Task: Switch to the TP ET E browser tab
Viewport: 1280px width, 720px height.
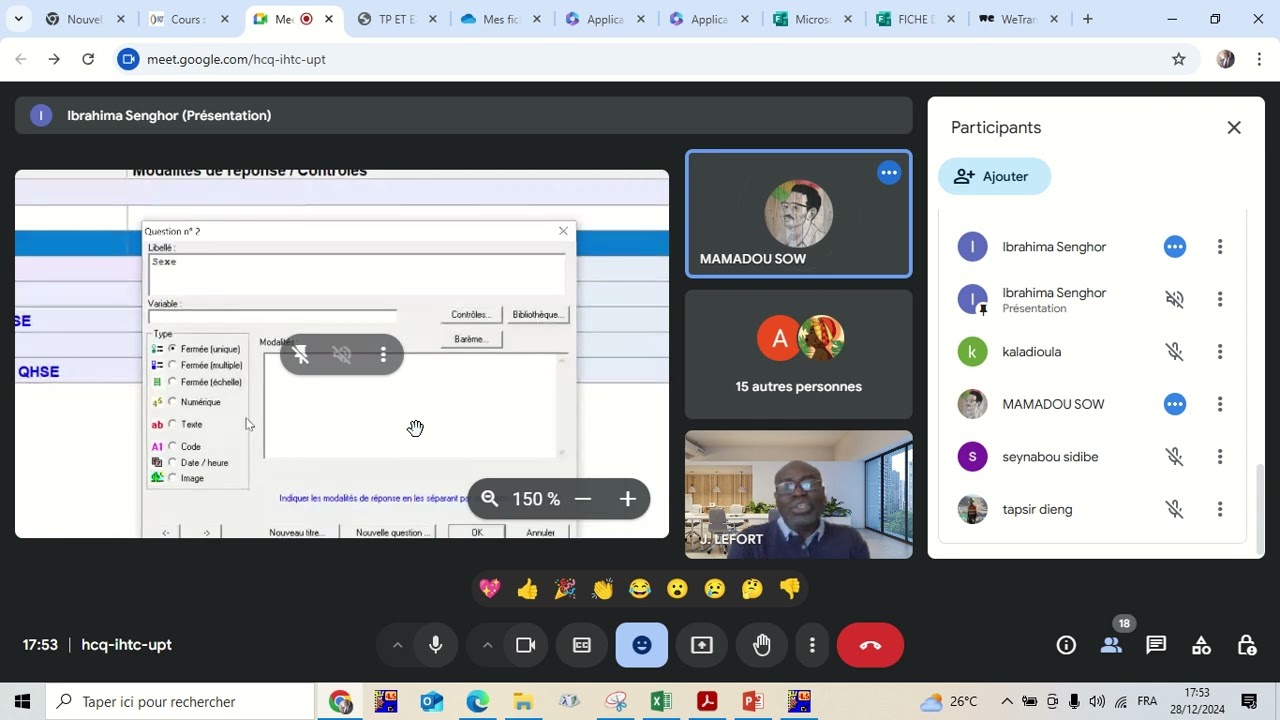Action: tap(396, 19)
